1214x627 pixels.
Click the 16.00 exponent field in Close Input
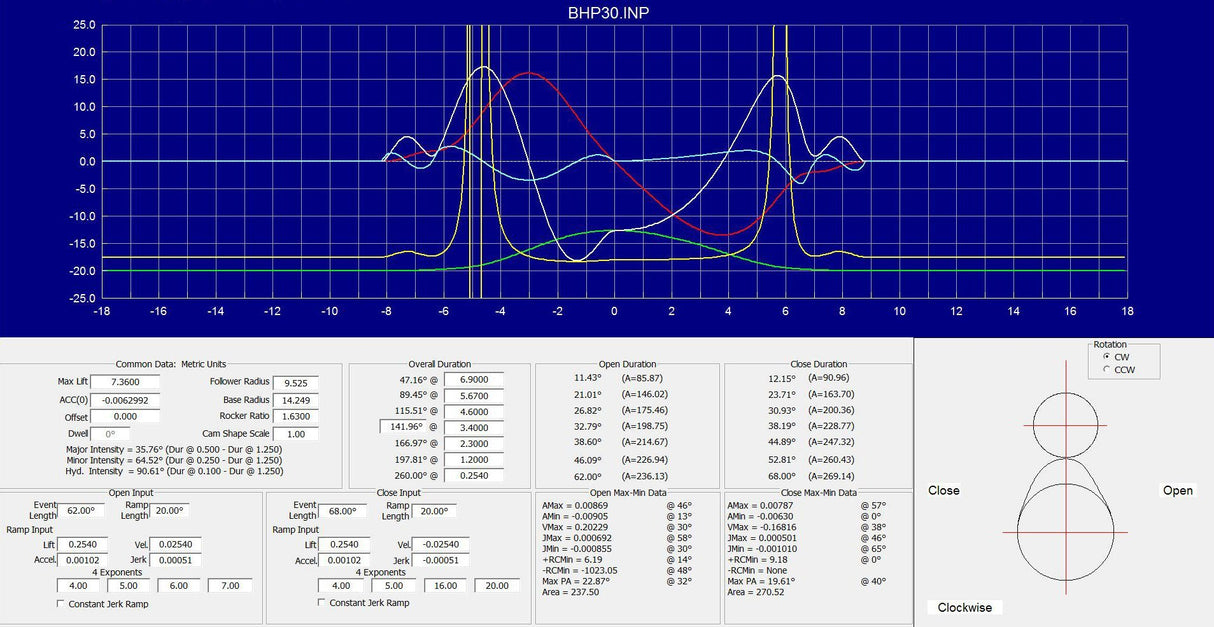[445, 585]
